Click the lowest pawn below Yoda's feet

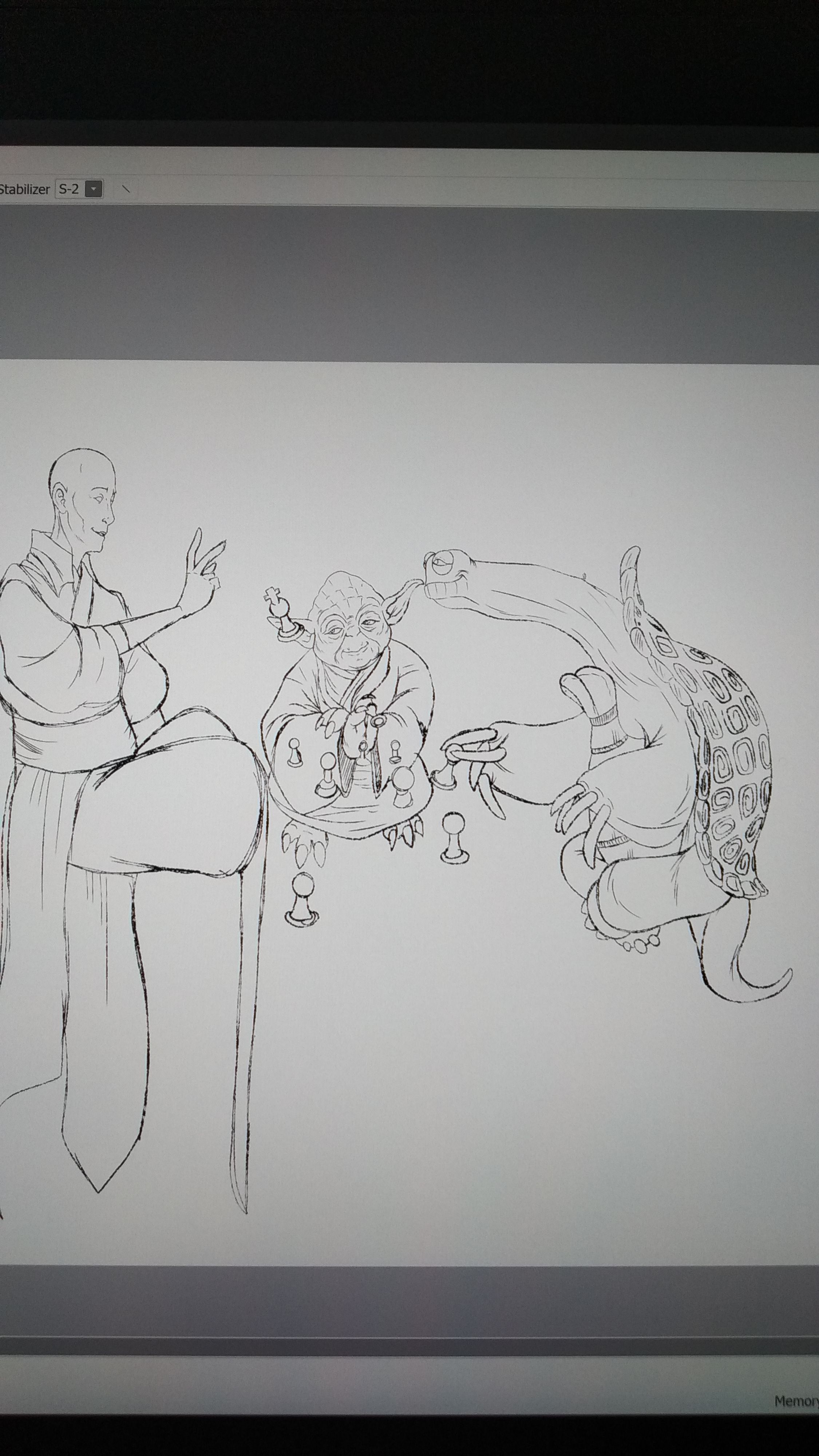[302, 899]
